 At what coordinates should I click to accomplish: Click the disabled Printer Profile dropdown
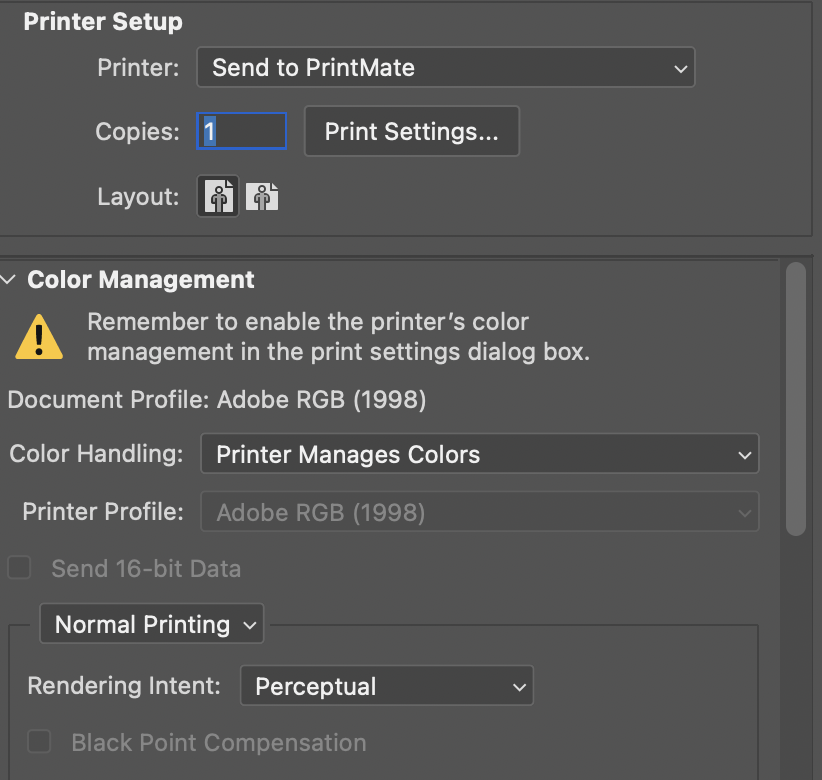pyautogui.click(x=480, y=512)
